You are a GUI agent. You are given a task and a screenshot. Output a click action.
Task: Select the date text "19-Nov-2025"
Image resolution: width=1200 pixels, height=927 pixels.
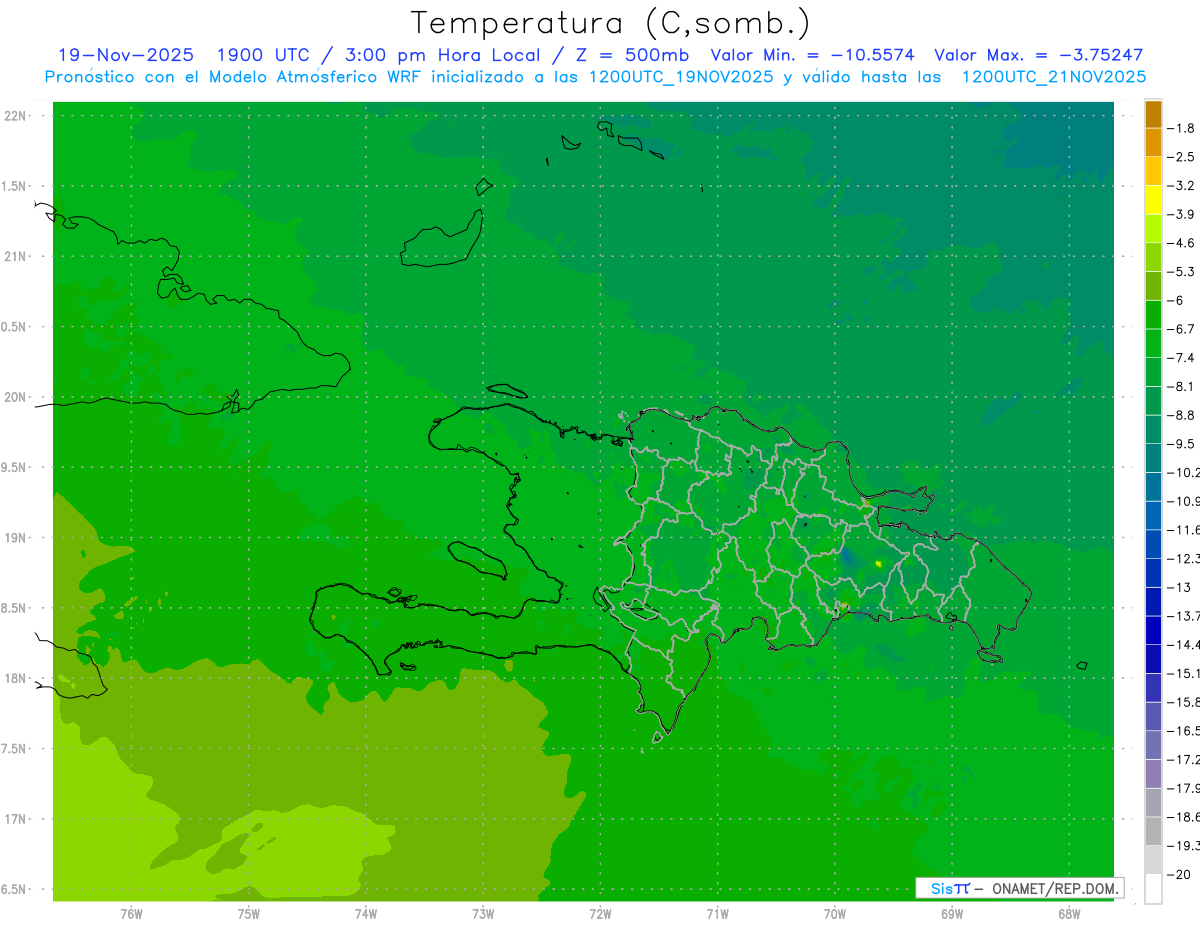126,55
